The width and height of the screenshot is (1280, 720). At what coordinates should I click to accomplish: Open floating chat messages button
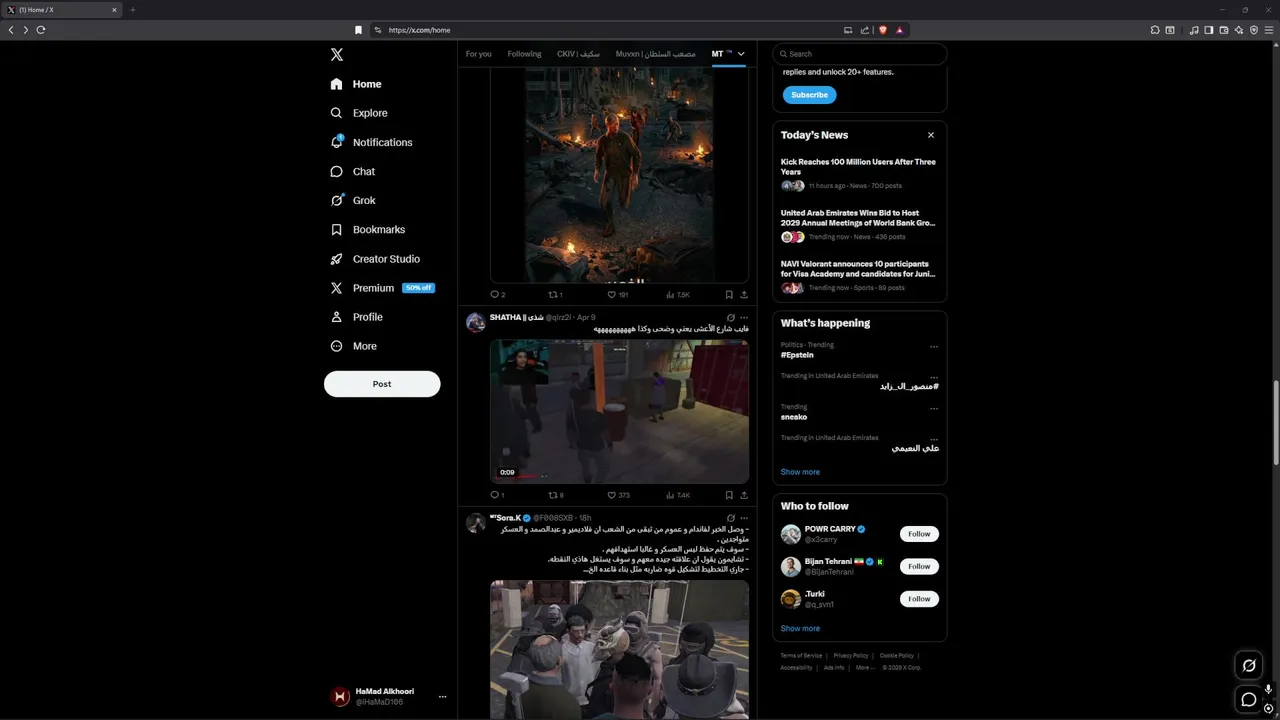(x=1249, y=699)
